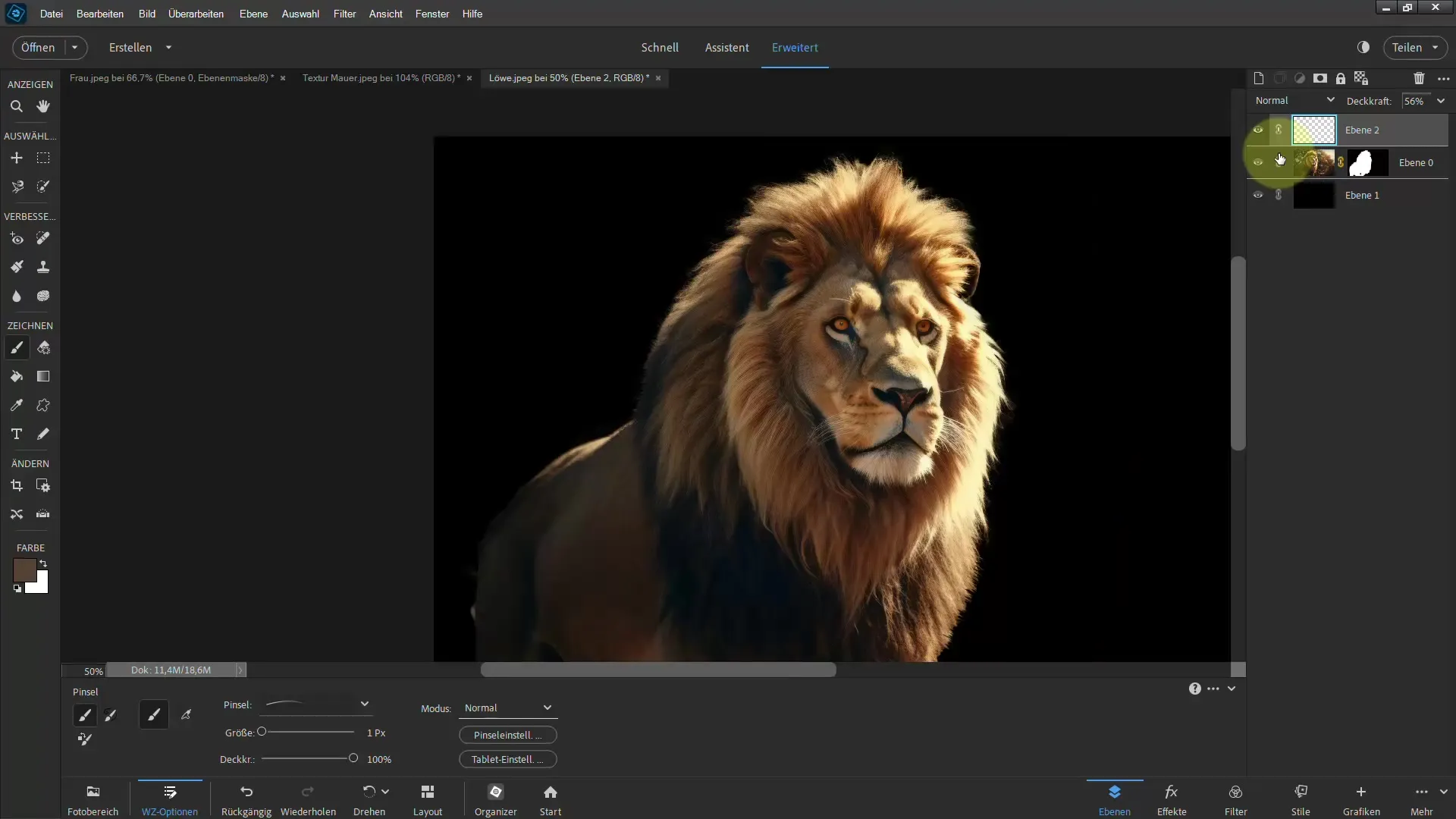This screenshot has height=819, width=1456.
Task: Select the Eraser tool
Action: click(43, 348)
